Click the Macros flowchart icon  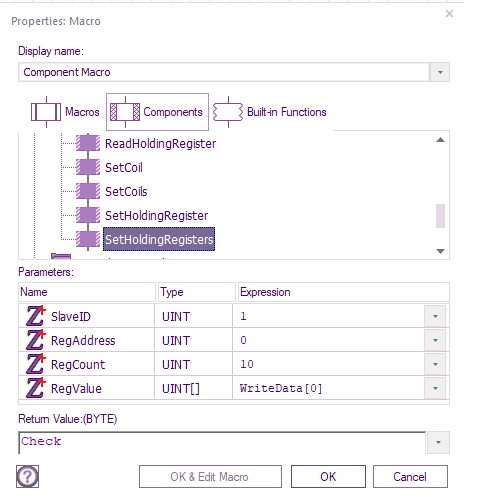46,112
